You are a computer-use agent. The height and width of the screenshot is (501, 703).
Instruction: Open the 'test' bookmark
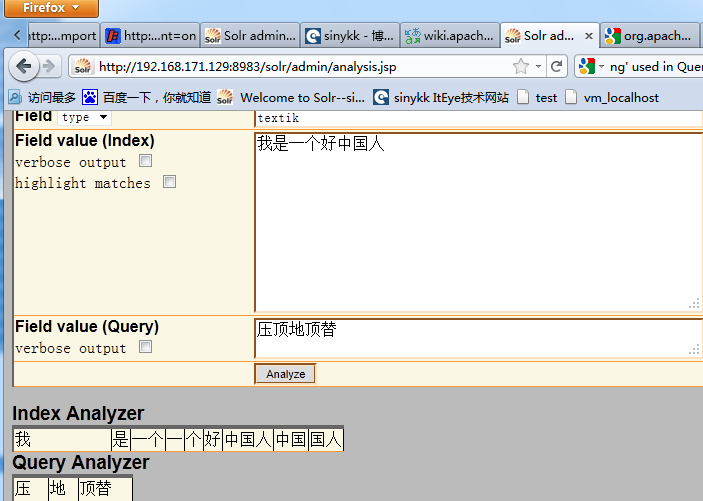tap(537, 97)
